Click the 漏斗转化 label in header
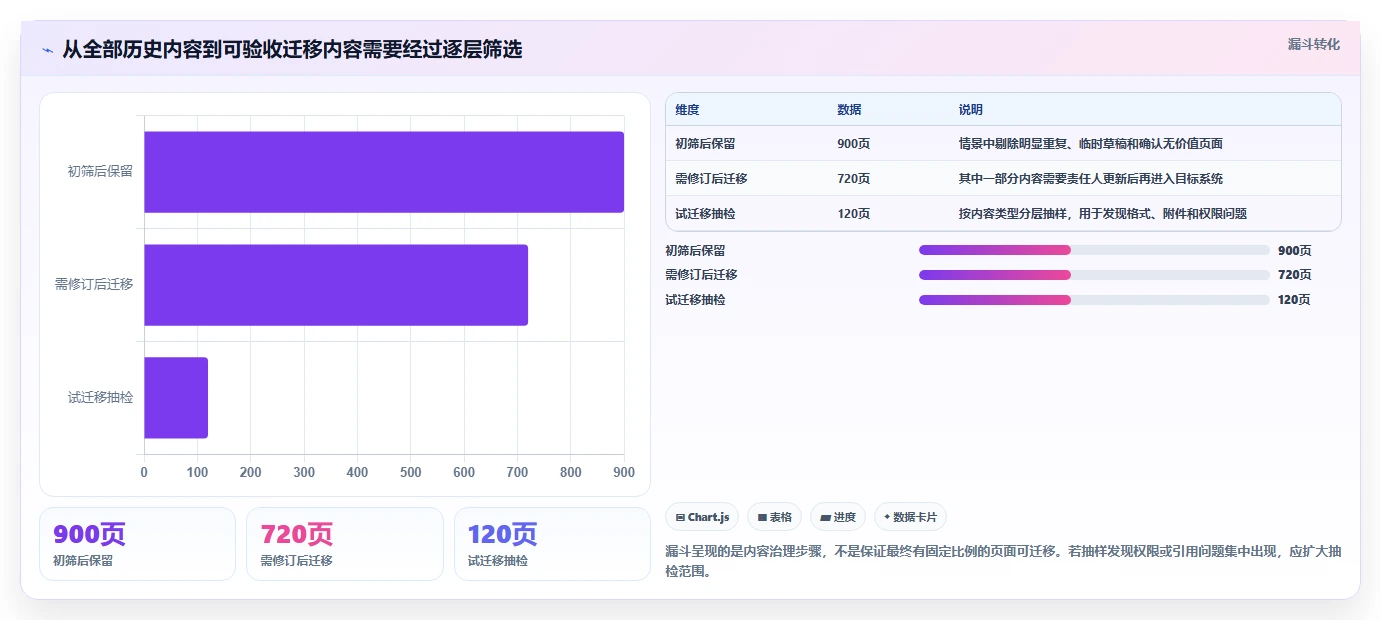1381x620 pixels. point(1313,44)
